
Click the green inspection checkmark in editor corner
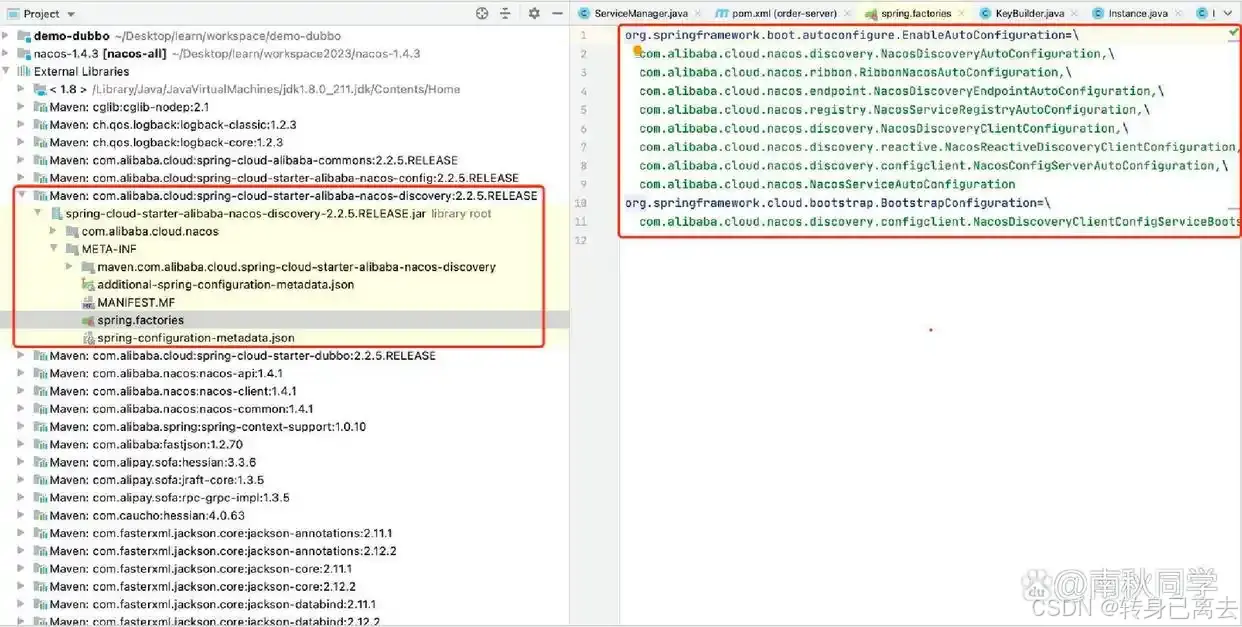pyautogui.click(x=1233, y=33)
